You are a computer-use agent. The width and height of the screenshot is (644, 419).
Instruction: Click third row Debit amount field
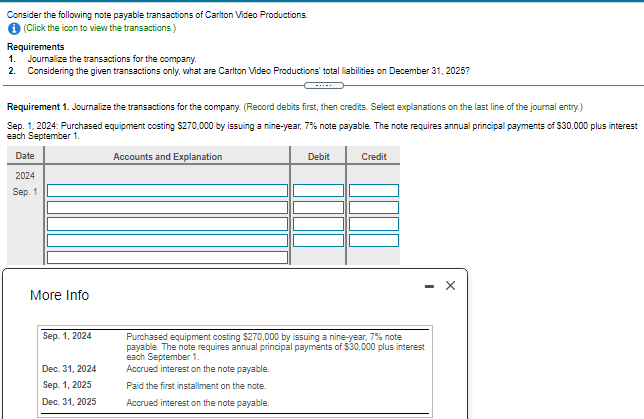(318, 224)
